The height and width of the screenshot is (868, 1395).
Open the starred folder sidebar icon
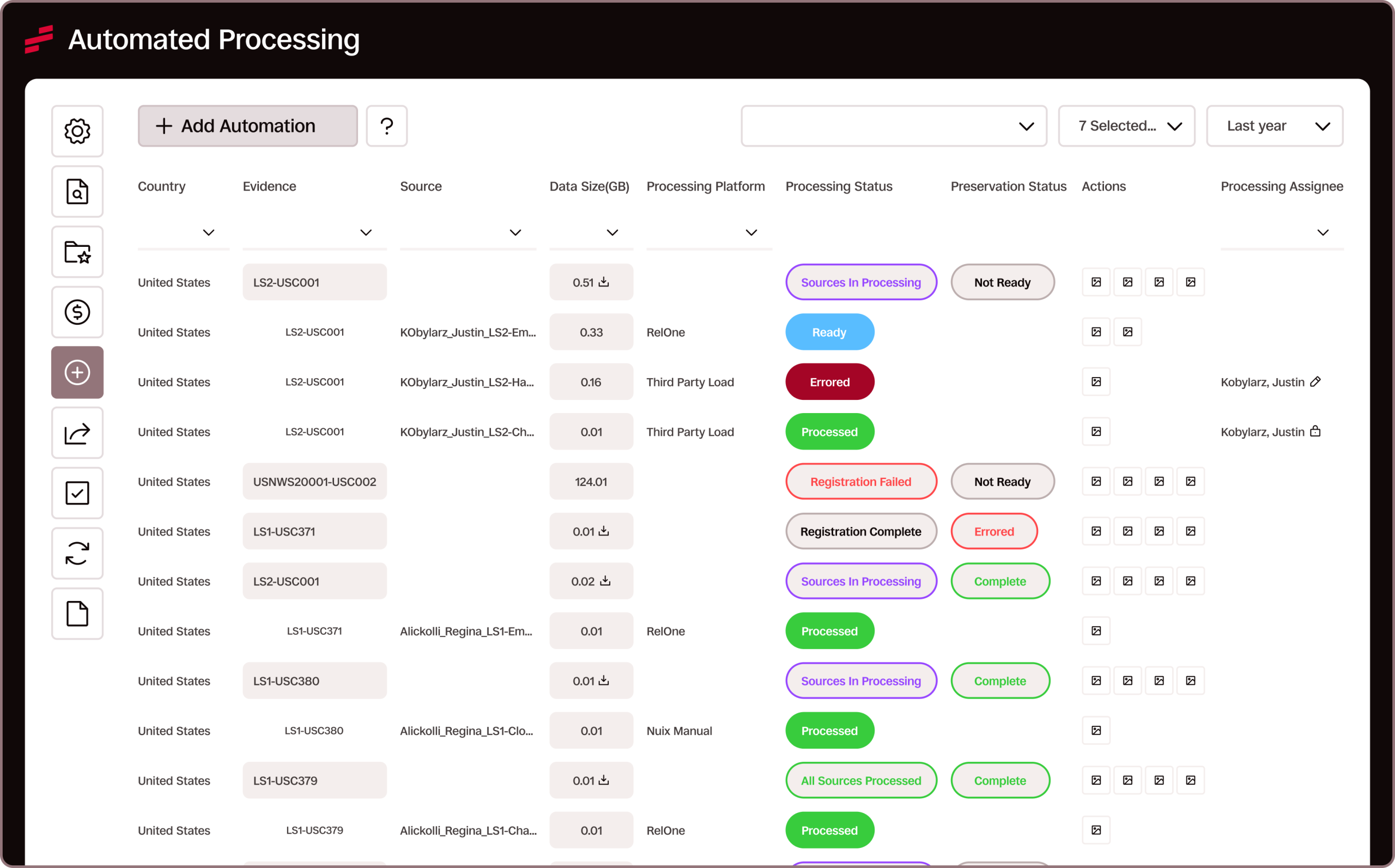tap(77, 251)
